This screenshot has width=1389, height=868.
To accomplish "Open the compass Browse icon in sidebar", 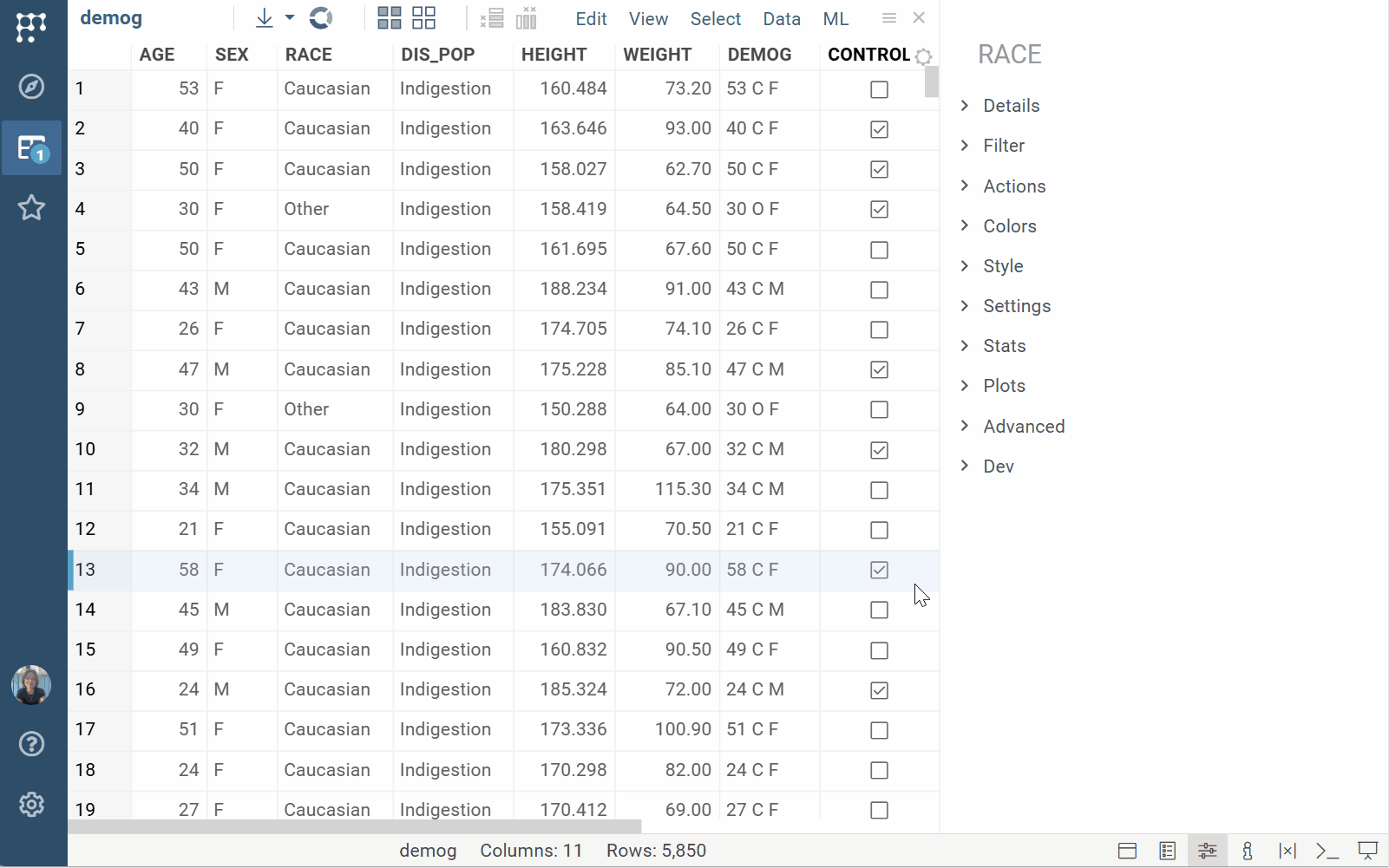I will tap(31, 87).
